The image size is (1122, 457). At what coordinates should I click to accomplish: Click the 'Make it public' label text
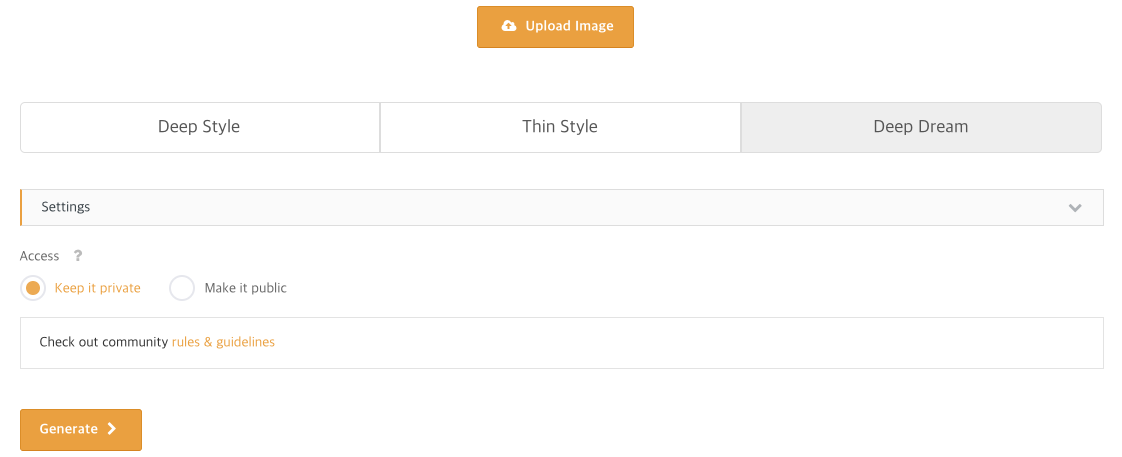pyautogui.click(x=245, y=288)
